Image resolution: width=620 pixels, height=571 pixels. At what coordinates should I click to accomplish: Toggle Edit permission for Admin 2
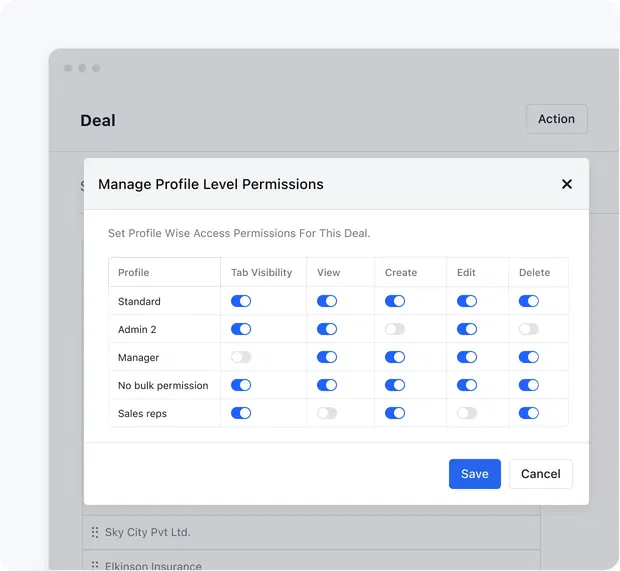coord(467,329)
